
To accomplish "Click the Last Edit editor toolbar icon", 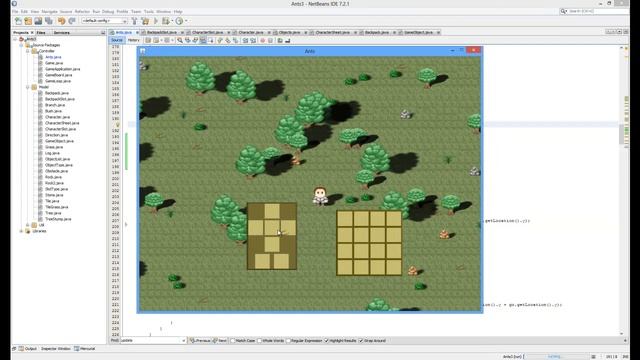I will pyautogui.click(x=148, y=40).
